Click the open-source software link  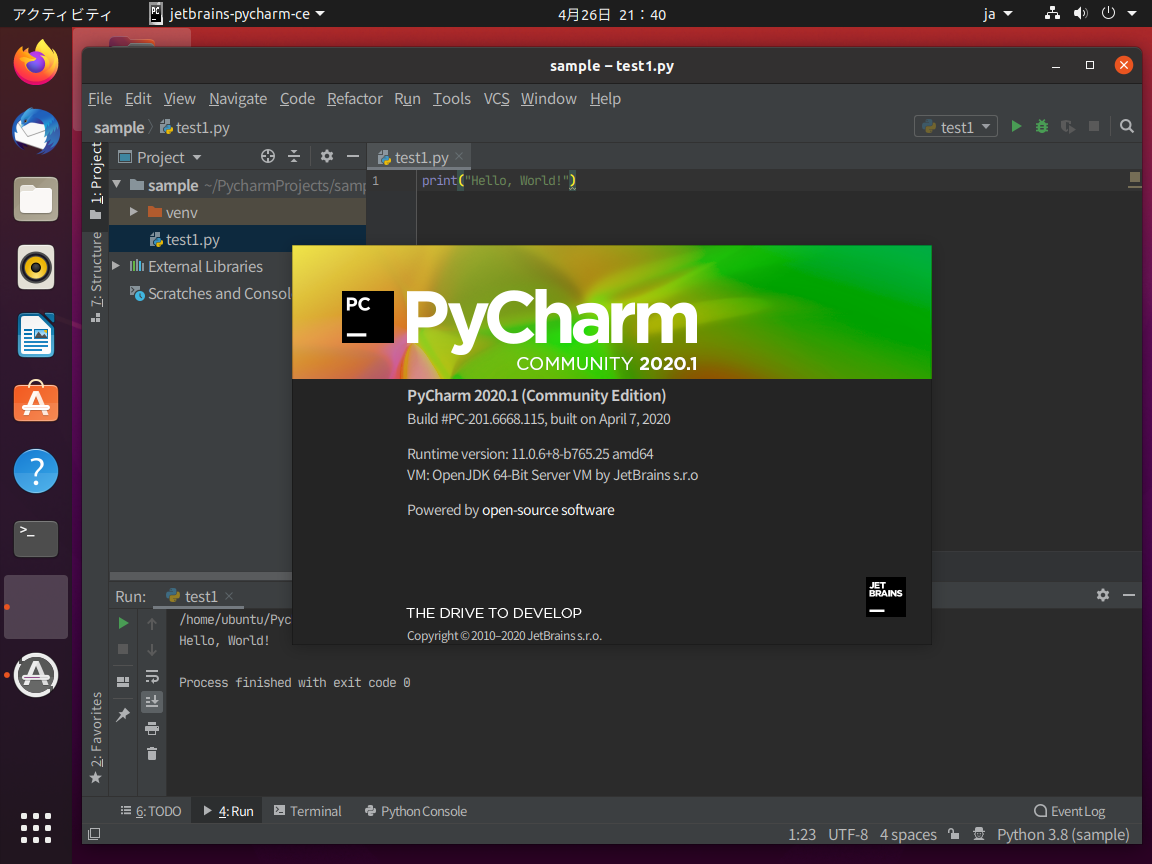[548, 510]
